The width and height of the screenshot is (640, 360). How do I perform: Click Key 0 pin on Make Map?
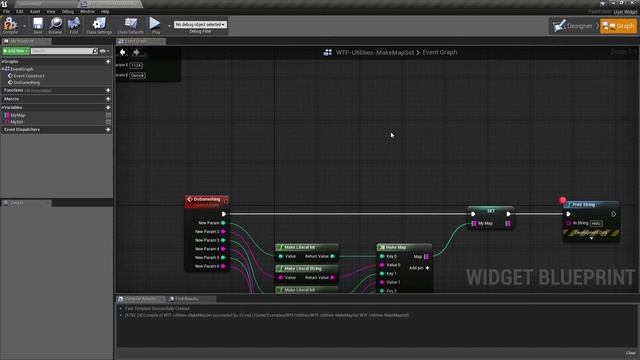point(382,256)
